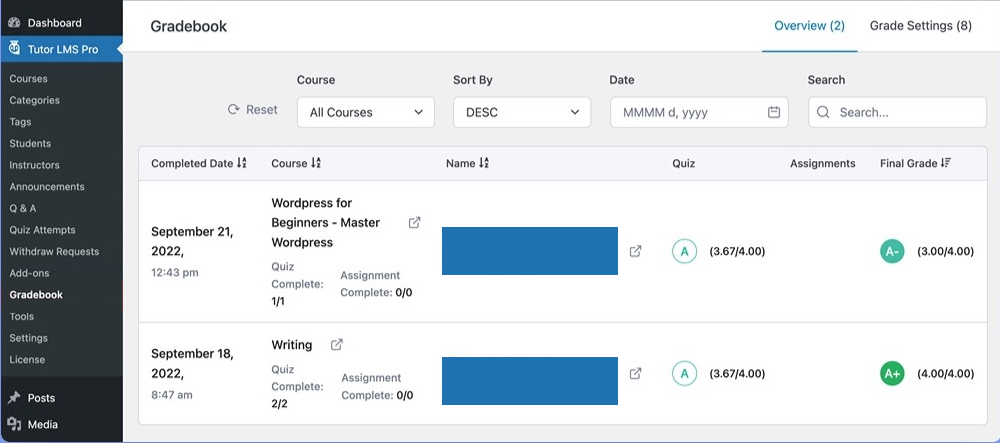Click the Tutor LMS Pro logo icon
This screenshot has height=443, width=1000.
tap(14, 48)
